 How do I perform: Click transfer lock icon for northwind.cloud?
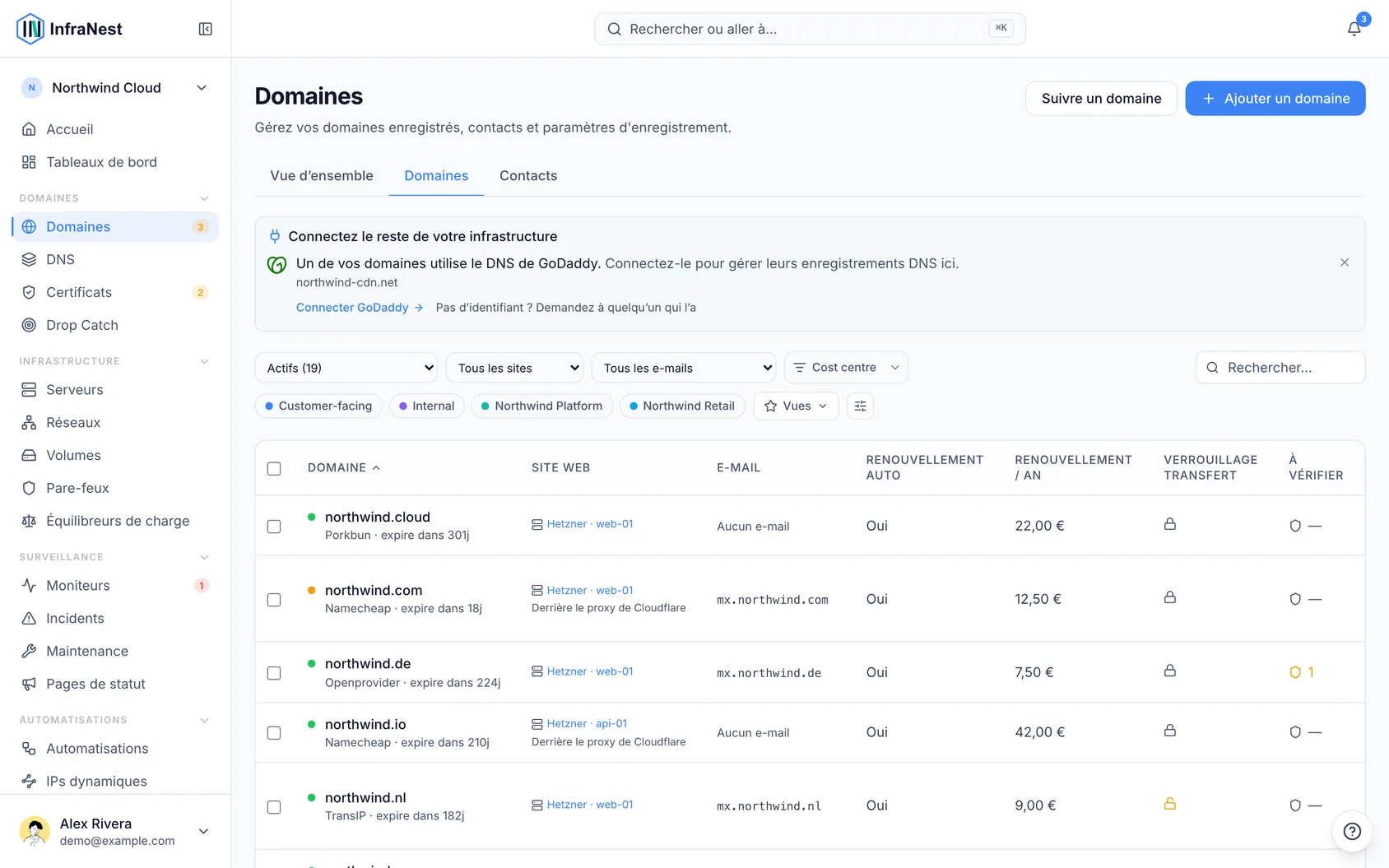point(1169,524)
